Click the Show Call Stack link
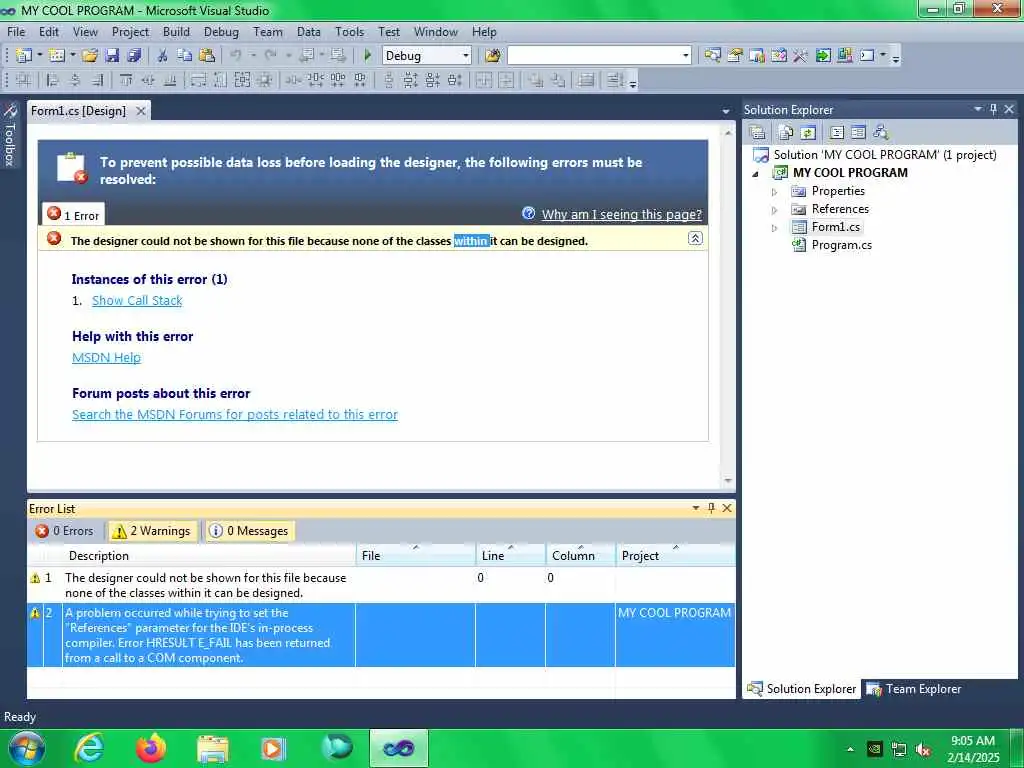The width and height of the screenshot is (1024, 768). 137,300
